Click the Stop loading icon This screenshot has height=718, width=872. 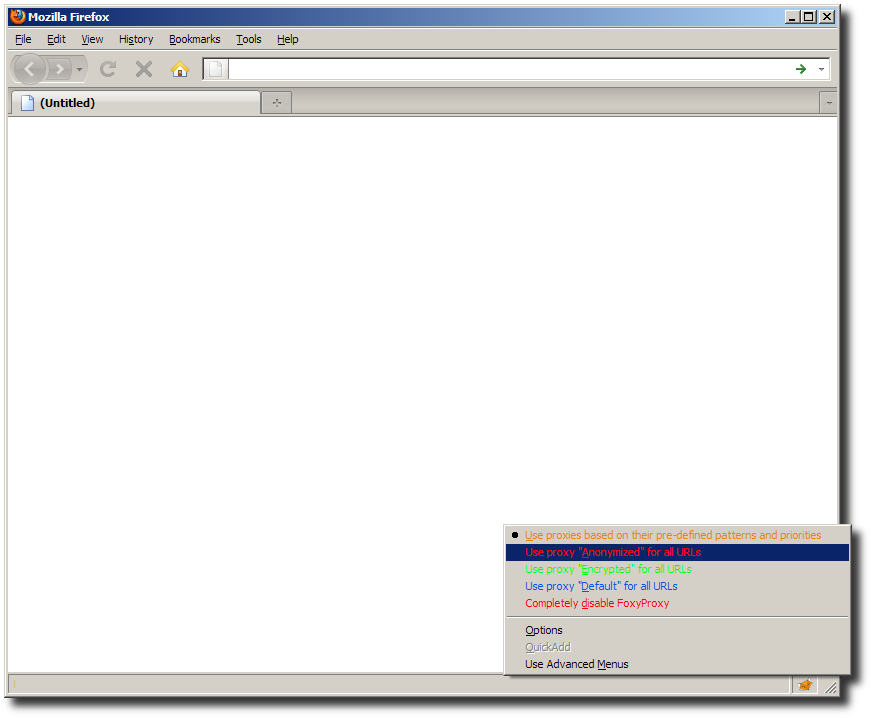coord(143,69)
